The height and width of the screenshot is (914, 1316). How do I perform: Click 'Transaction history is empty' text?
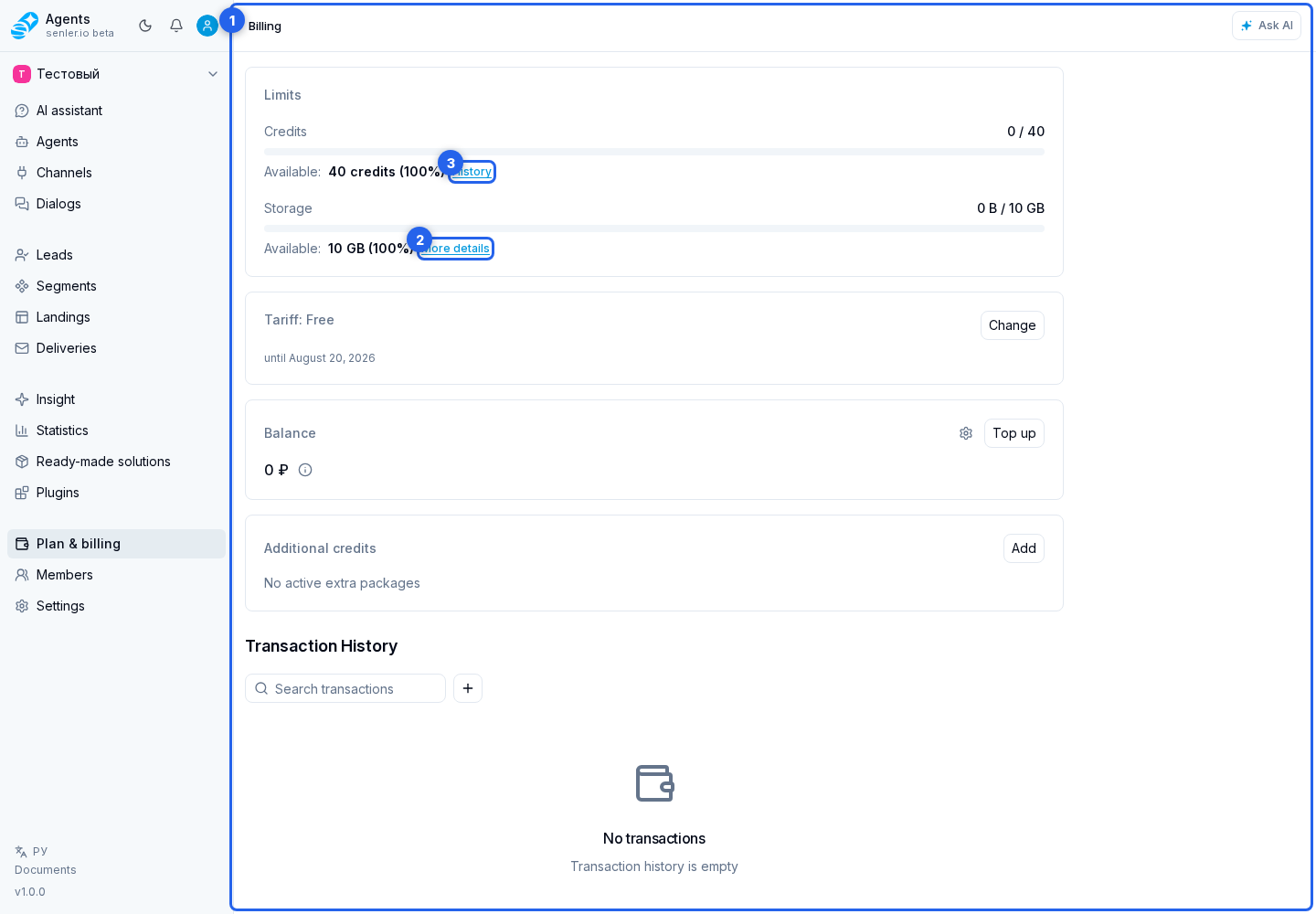654,866
